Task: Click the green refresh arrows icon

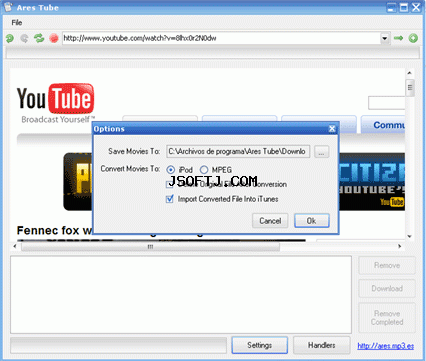Action: click(x=39, y=38)
